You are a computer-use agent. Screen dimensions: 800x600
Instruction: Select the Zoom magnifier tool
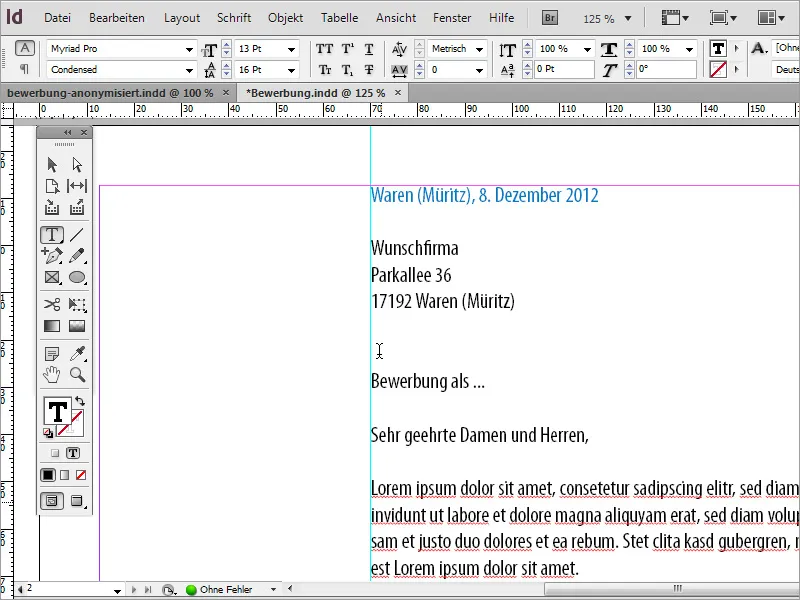coord(77,374)
